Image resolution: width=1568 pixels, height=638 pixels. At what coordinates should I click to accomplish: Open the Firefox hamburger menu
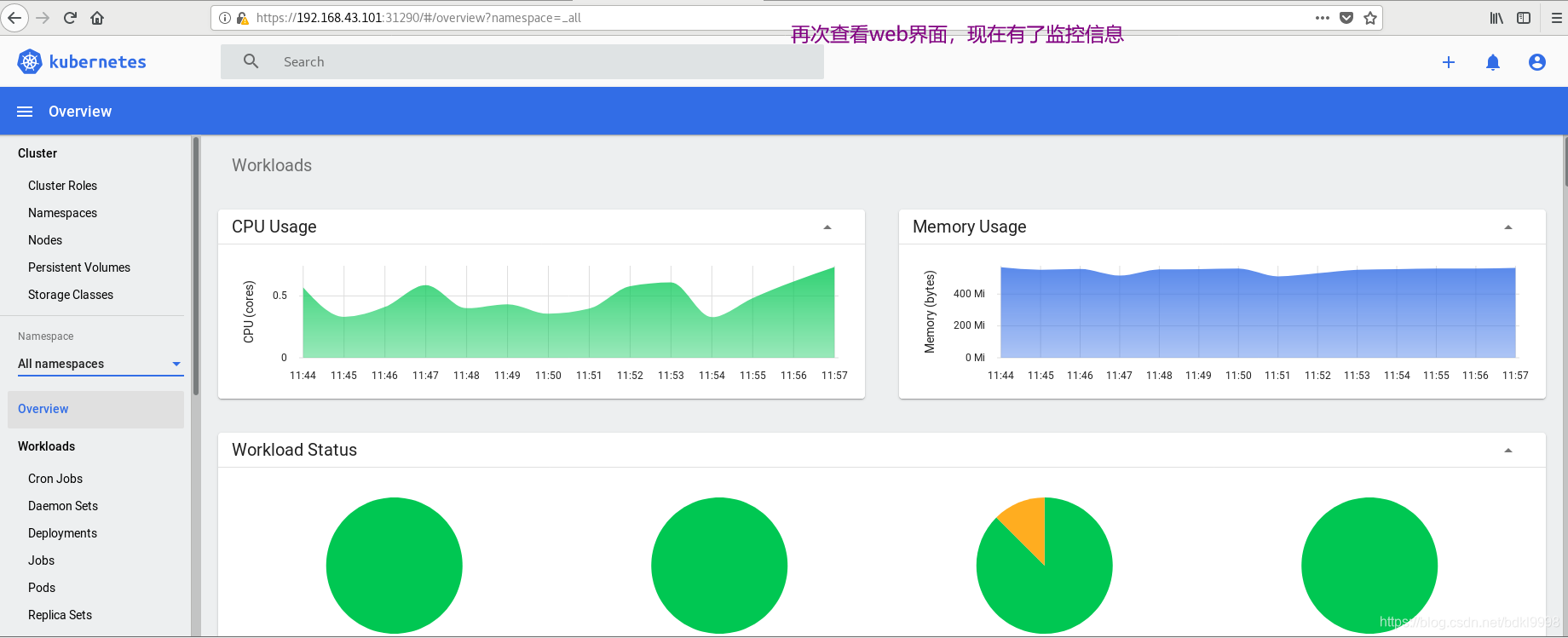[1556, 18]
